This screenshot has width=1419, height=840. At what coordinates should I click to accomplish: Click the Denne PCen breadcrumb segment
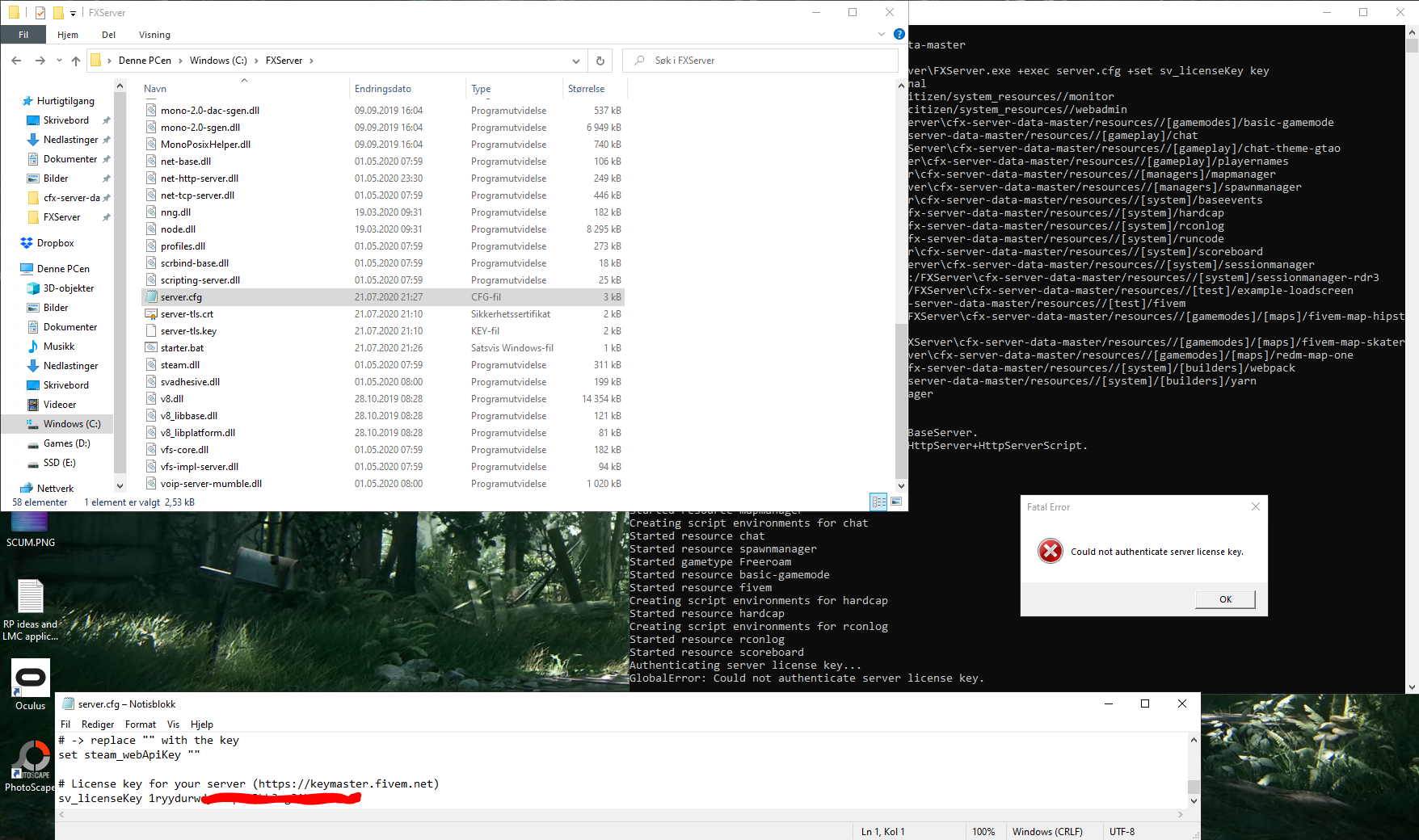click(145, 61)
